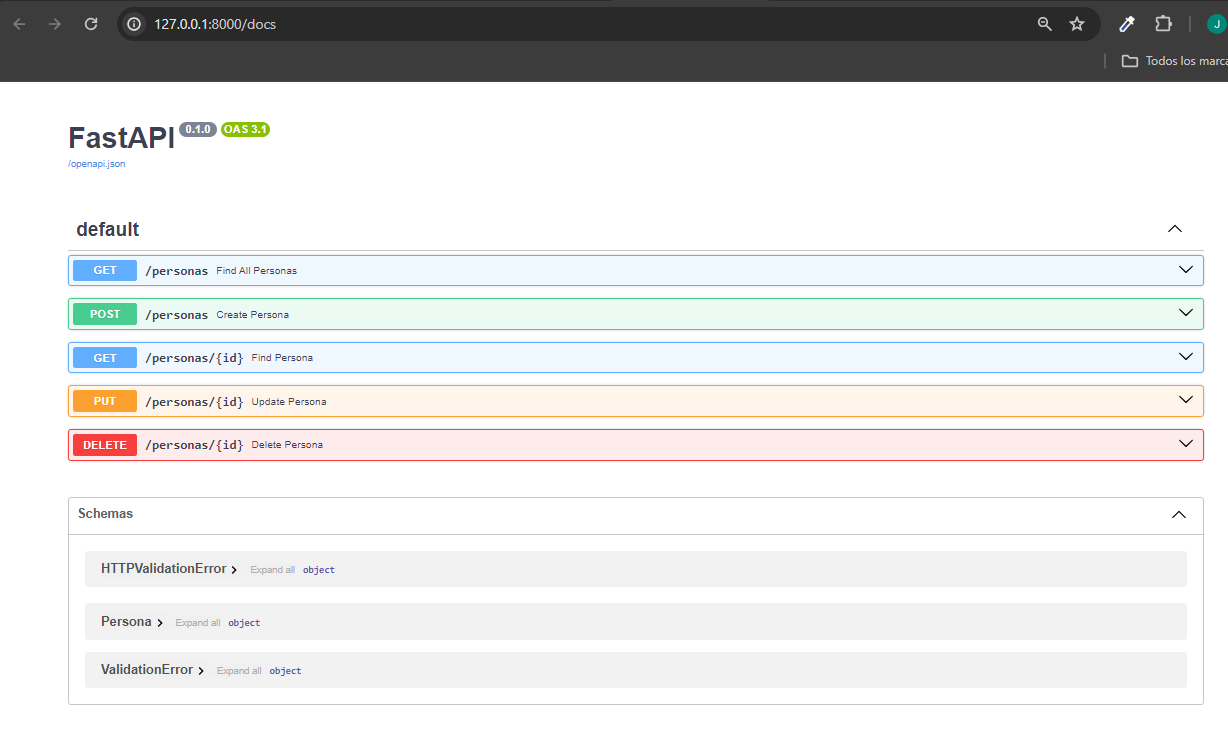Click the OAS 3.1 badge

click(246, 130)
